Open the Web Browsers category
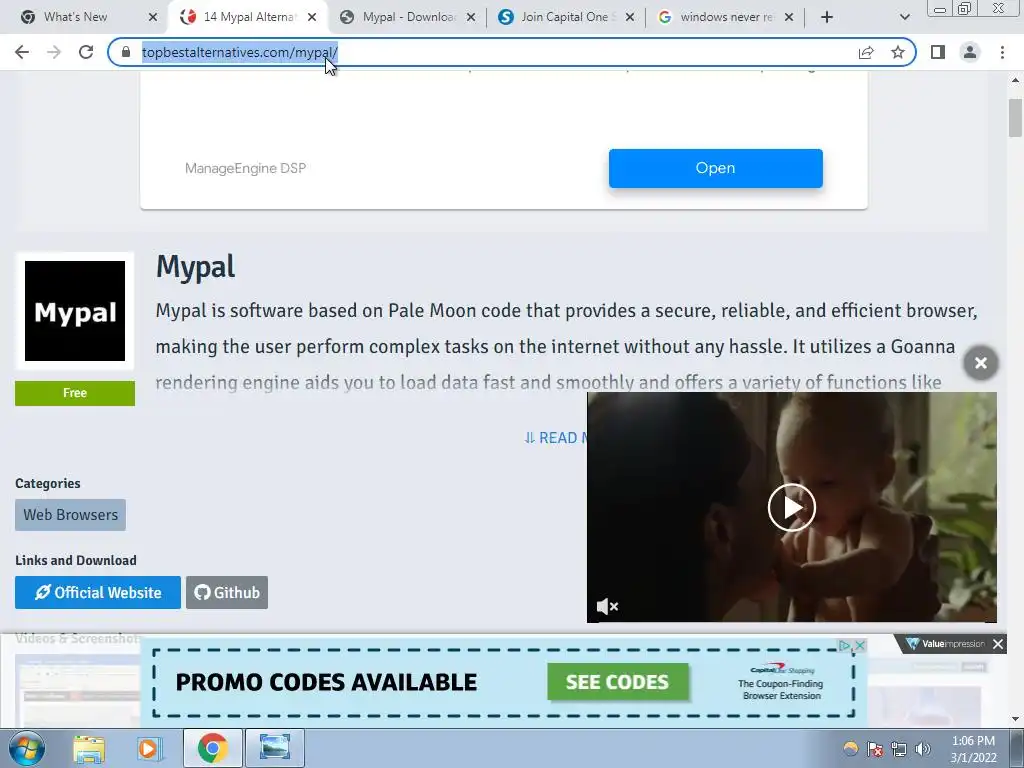The image size is (1024, 768). click(x=71, y=515)
